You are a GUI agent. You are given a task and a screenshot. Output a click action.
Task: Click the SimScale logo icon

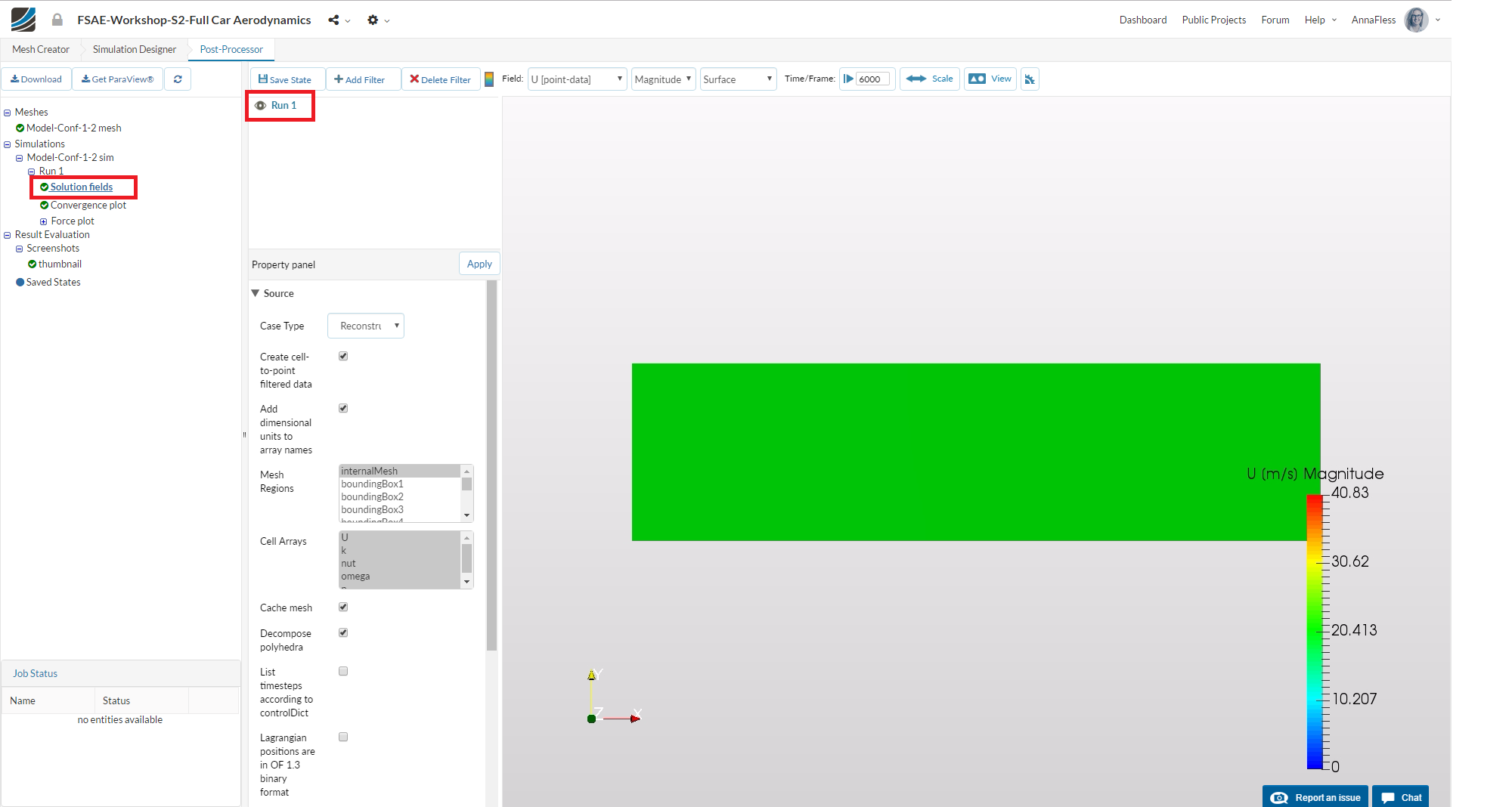(x=23, y=20)
